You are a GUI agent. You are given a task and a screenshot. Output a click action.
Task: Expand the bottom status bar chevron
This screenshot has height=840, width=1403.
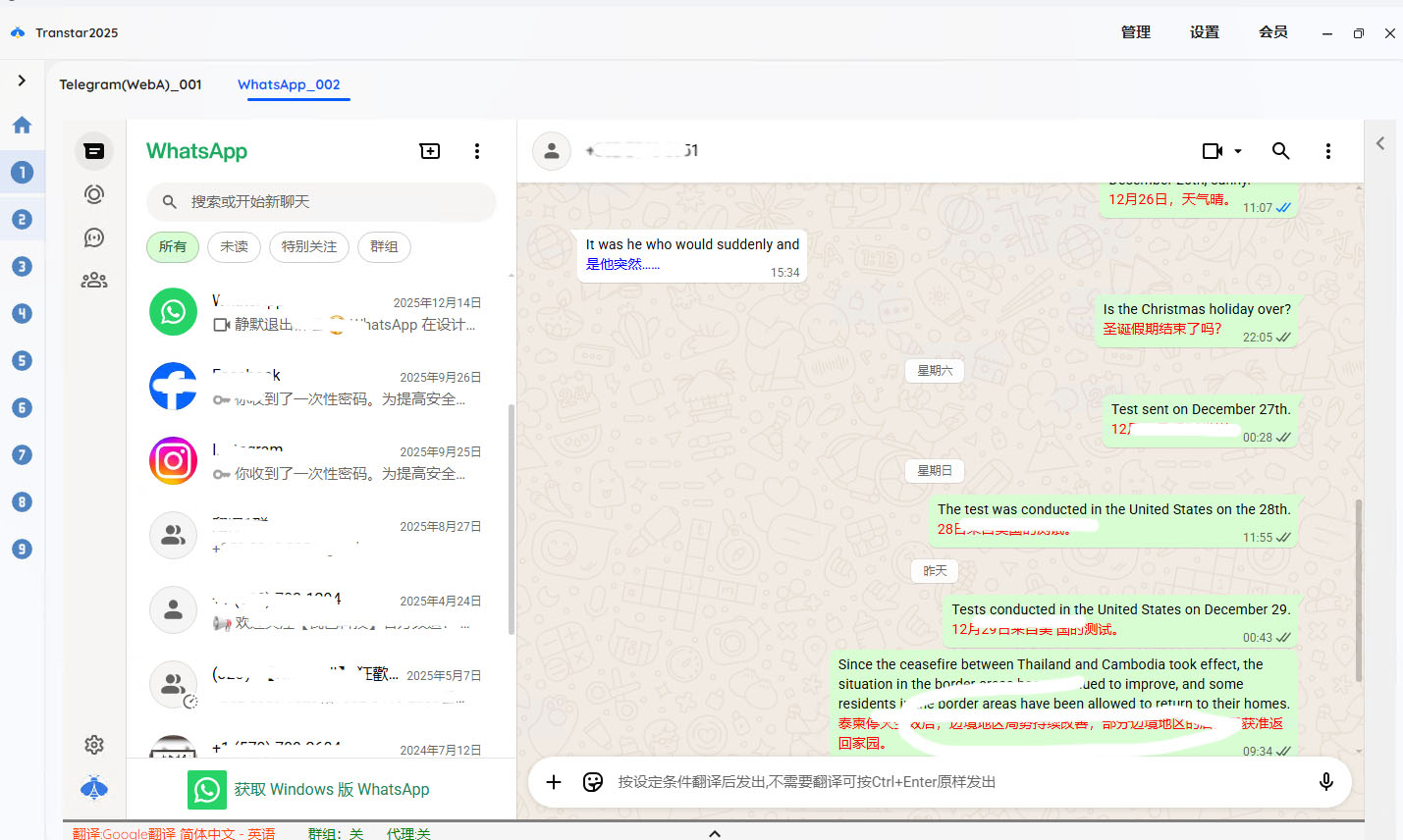[715, 833]
